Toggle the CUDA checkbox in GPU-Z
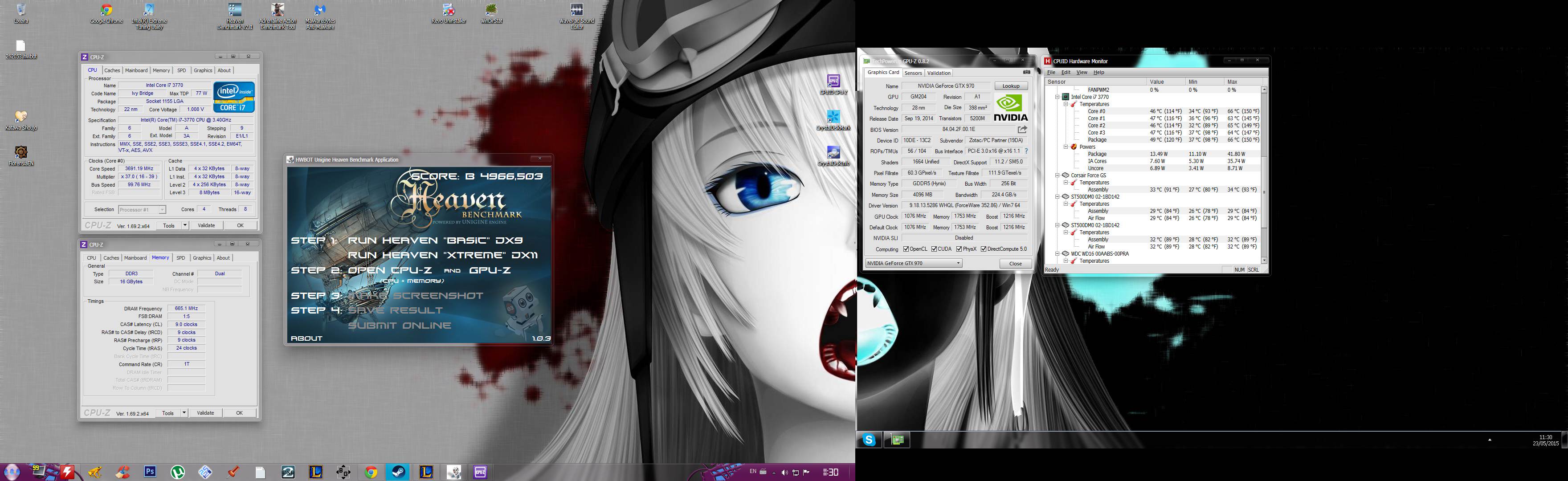 click(x=934, y=249)
